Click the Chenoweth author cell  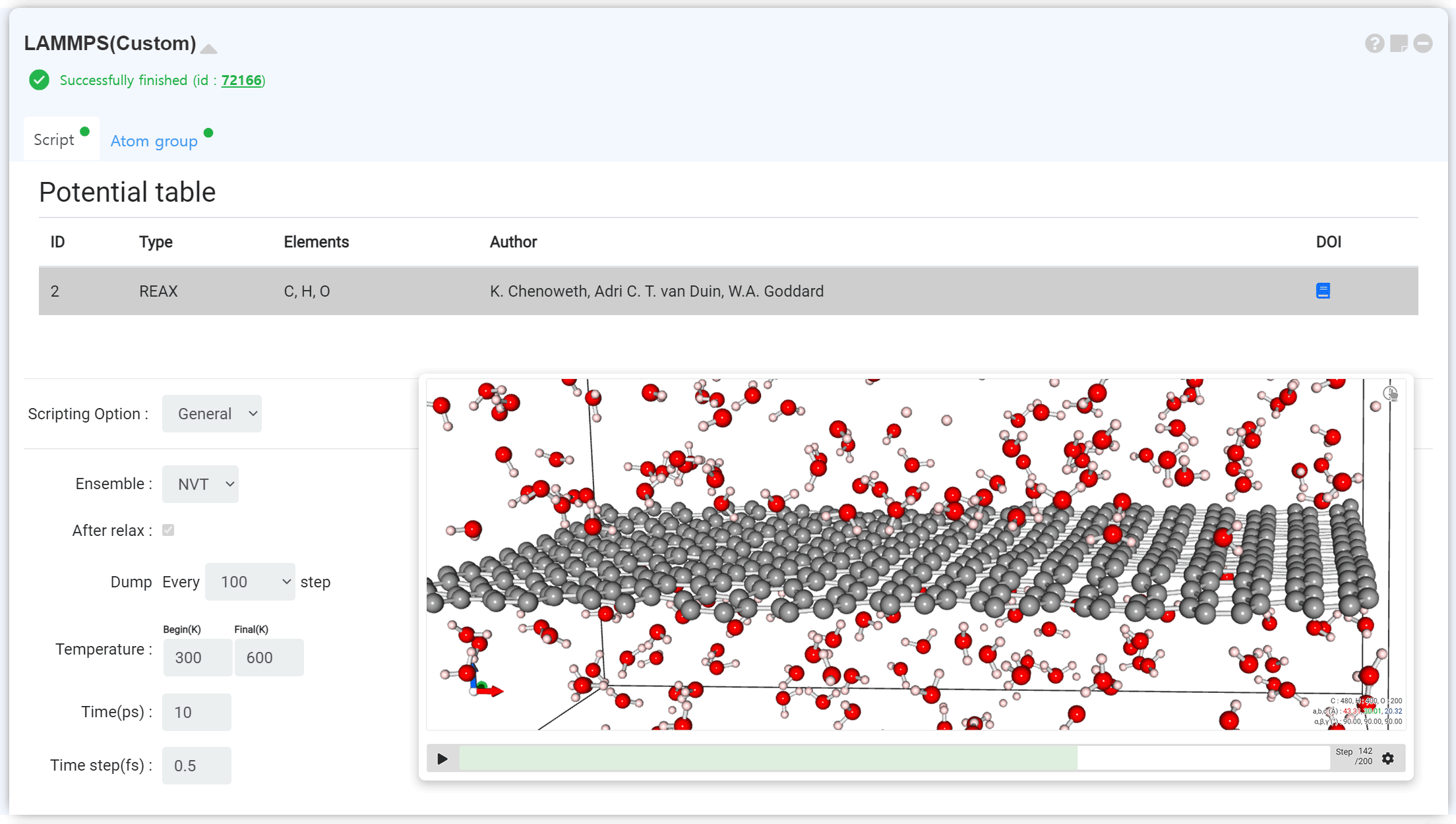(656, 291)
